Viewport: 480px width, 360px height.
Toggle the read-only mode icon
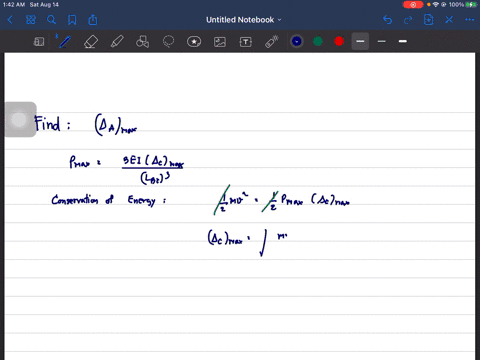[39, 42]
